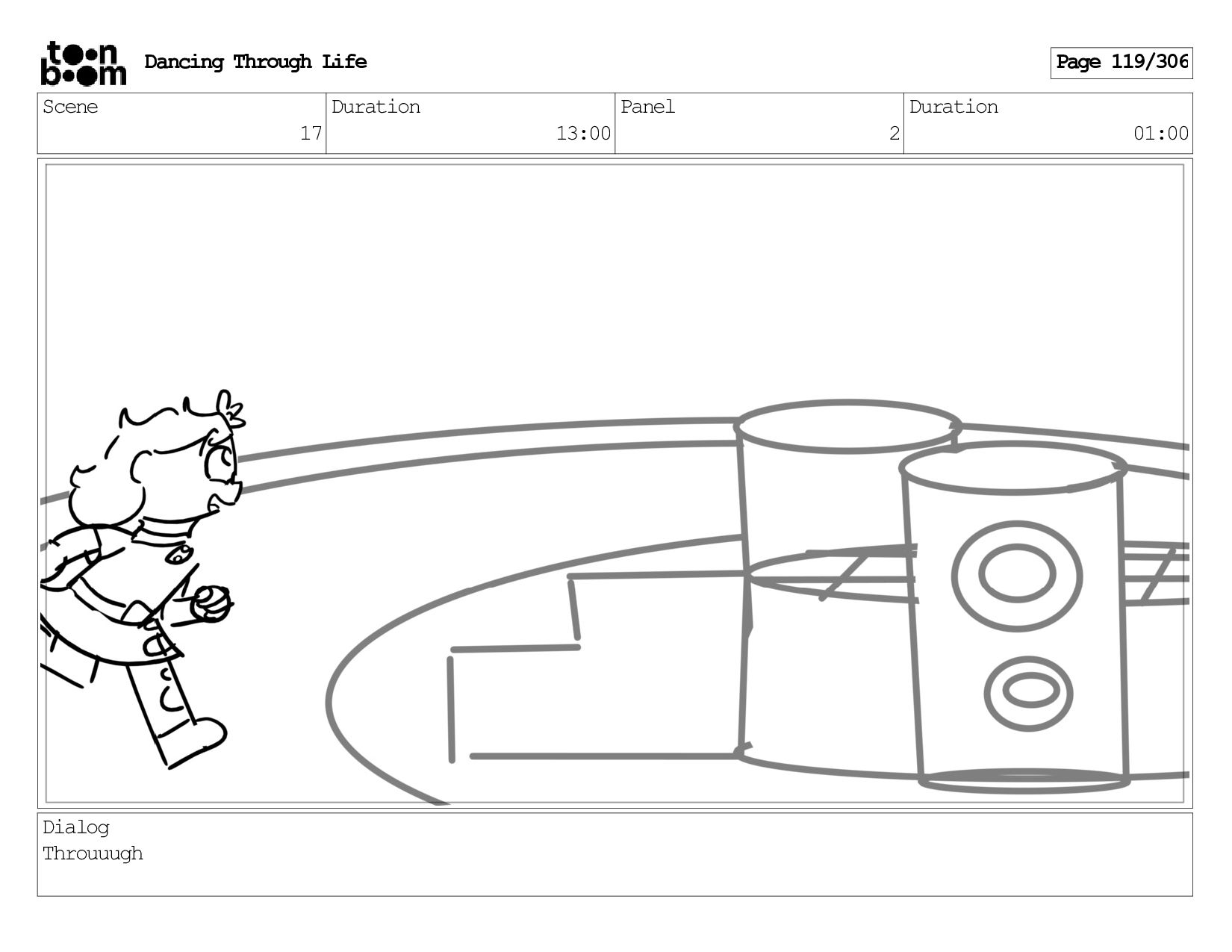This screenshot has width=1232, height=952.
Task: Click the 'Page 119/306' page indicator
Action: tap(1121, 63)
